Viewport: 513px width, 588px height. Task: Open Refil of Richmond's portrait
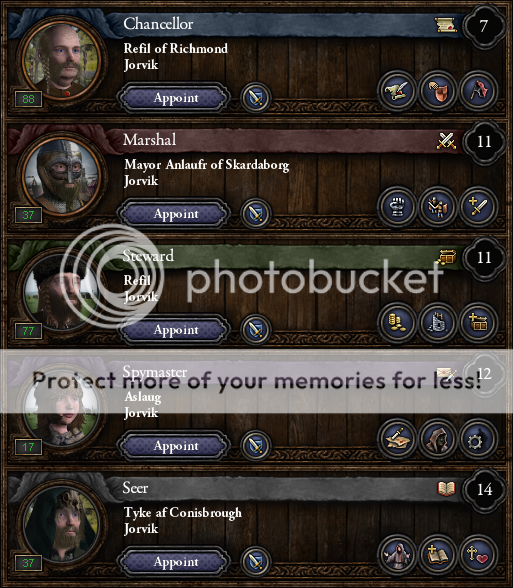[62, 60]
